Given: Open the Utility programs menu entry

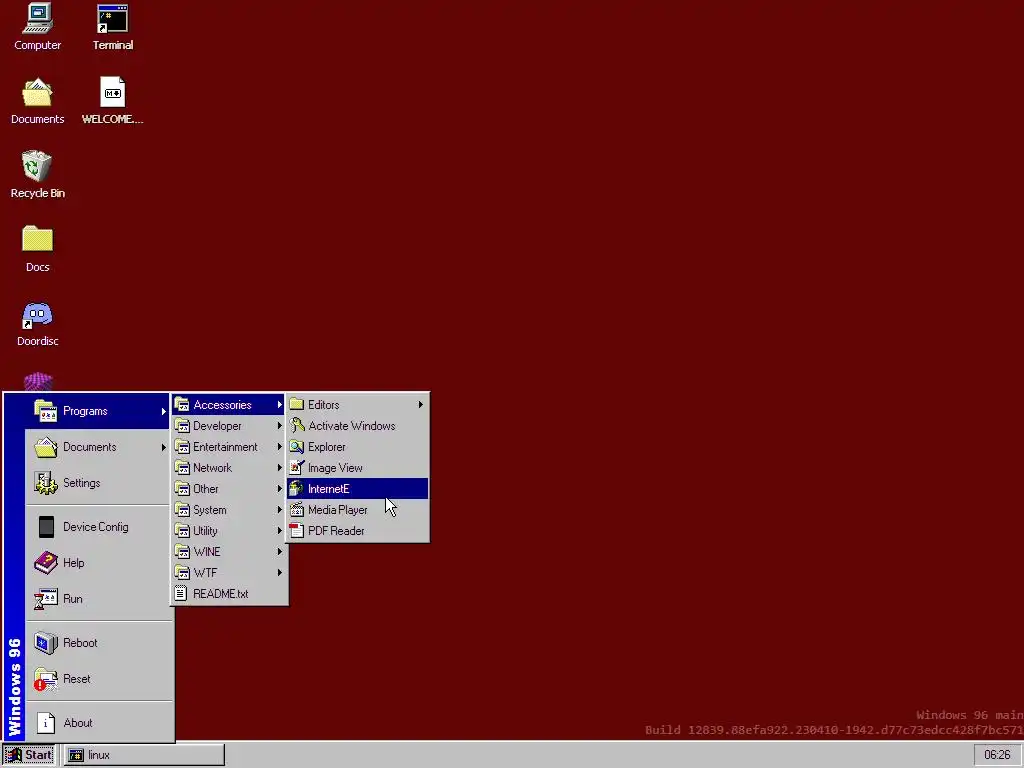Looking at the screenshot, I should 228,531.
